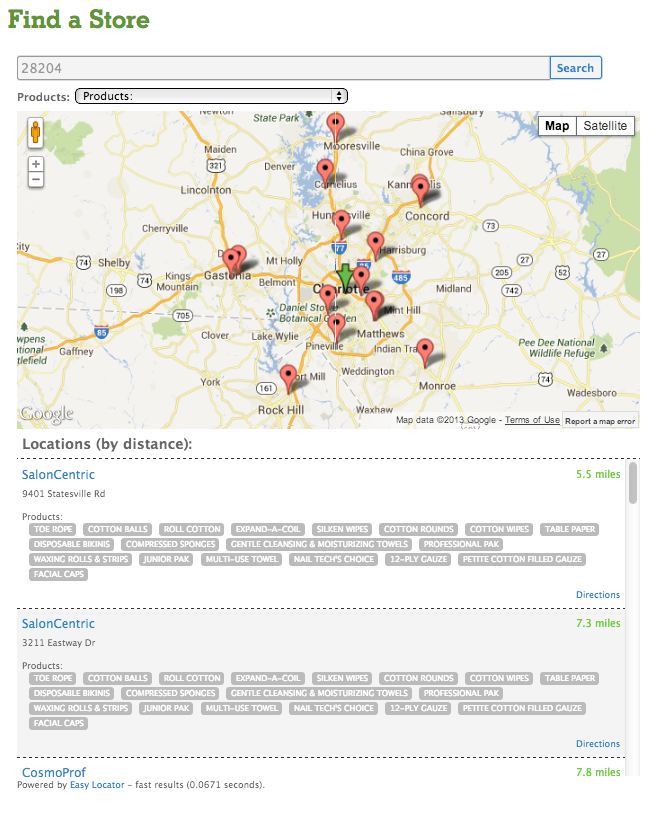Click the green arrow center marker
Viewport: 657px width, 814px height.
345,276
